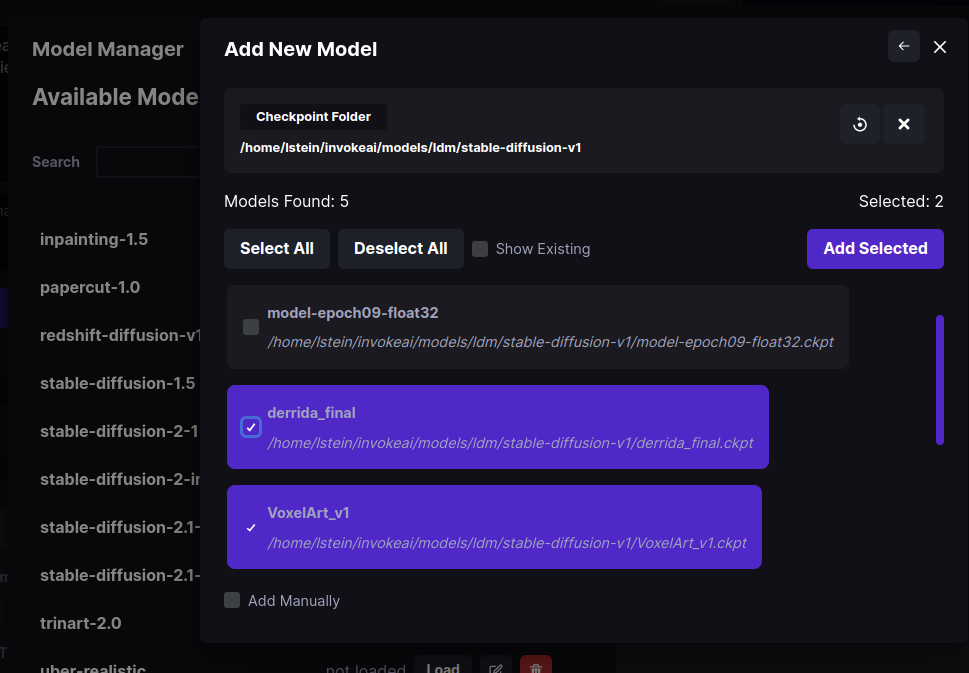Click the Load button for uber-realistic

click(x=443, y=666)
